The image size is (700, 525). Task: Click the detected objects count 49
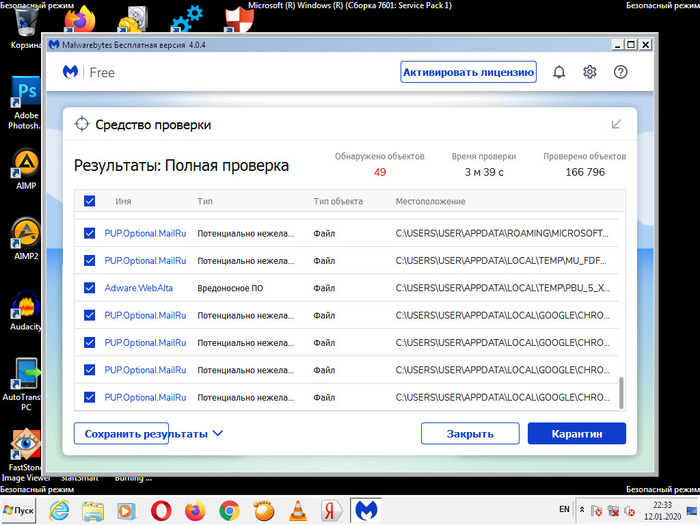pos(380,172)
